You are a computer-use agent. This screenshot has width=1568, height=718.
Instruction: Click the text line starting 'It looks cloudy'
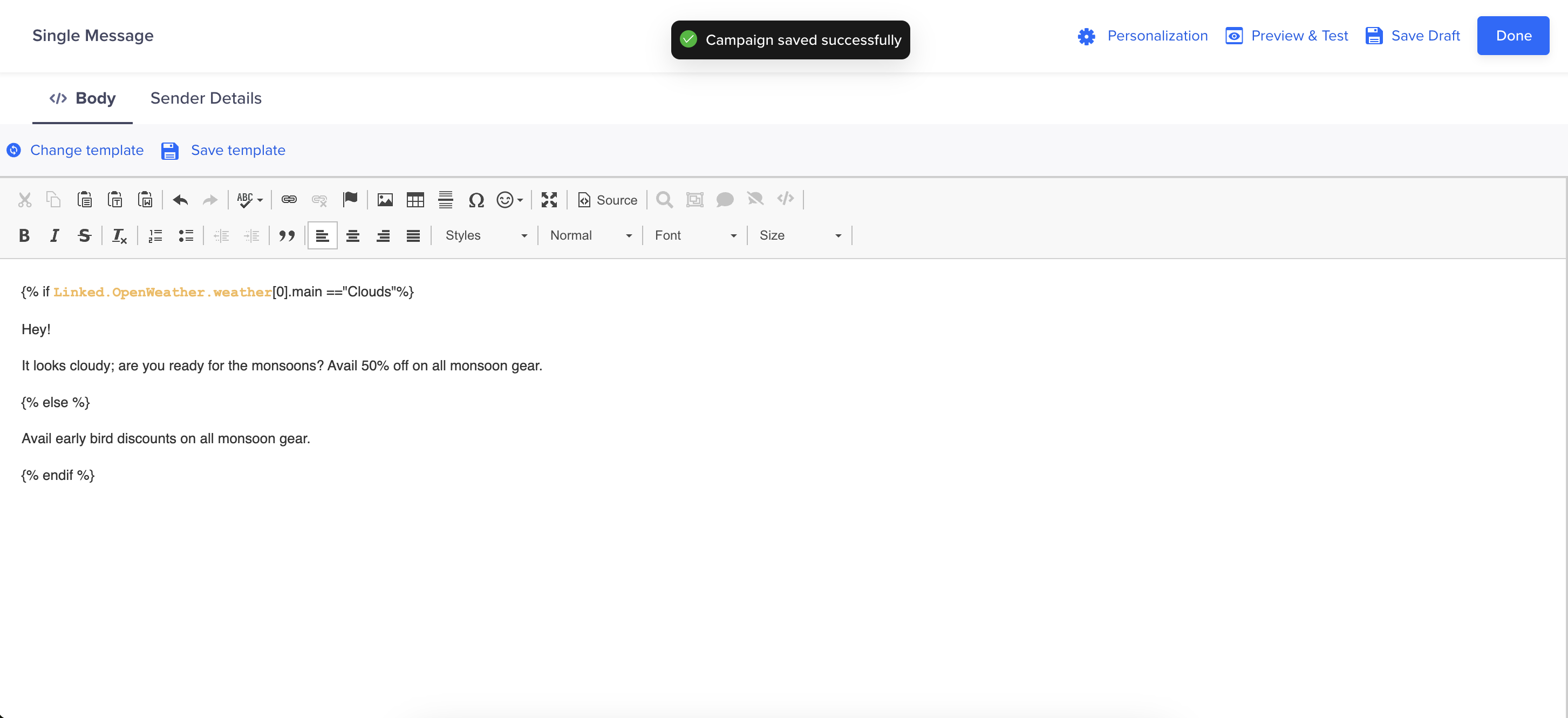pyautogui.click(x=282, y=365)
